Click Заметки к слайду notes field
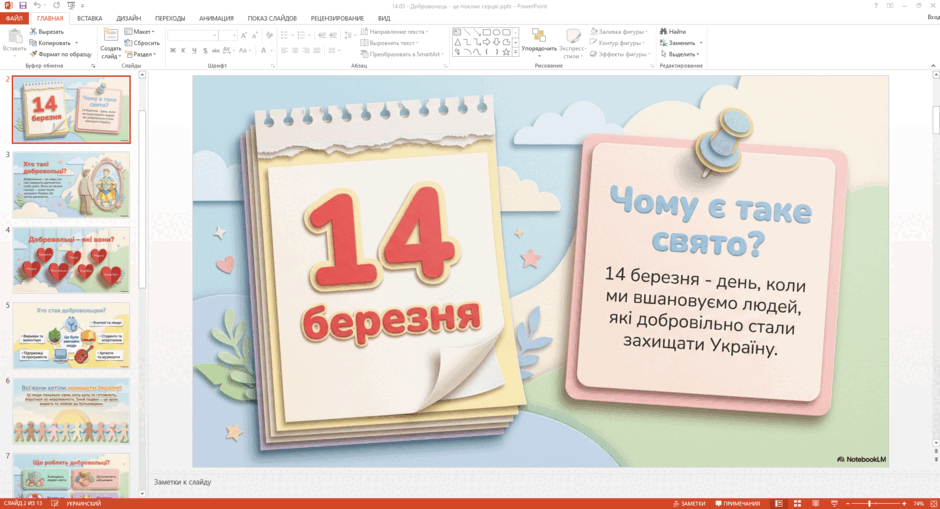The width and height of the screenshot is (940, 509). [x=182, y=482]
